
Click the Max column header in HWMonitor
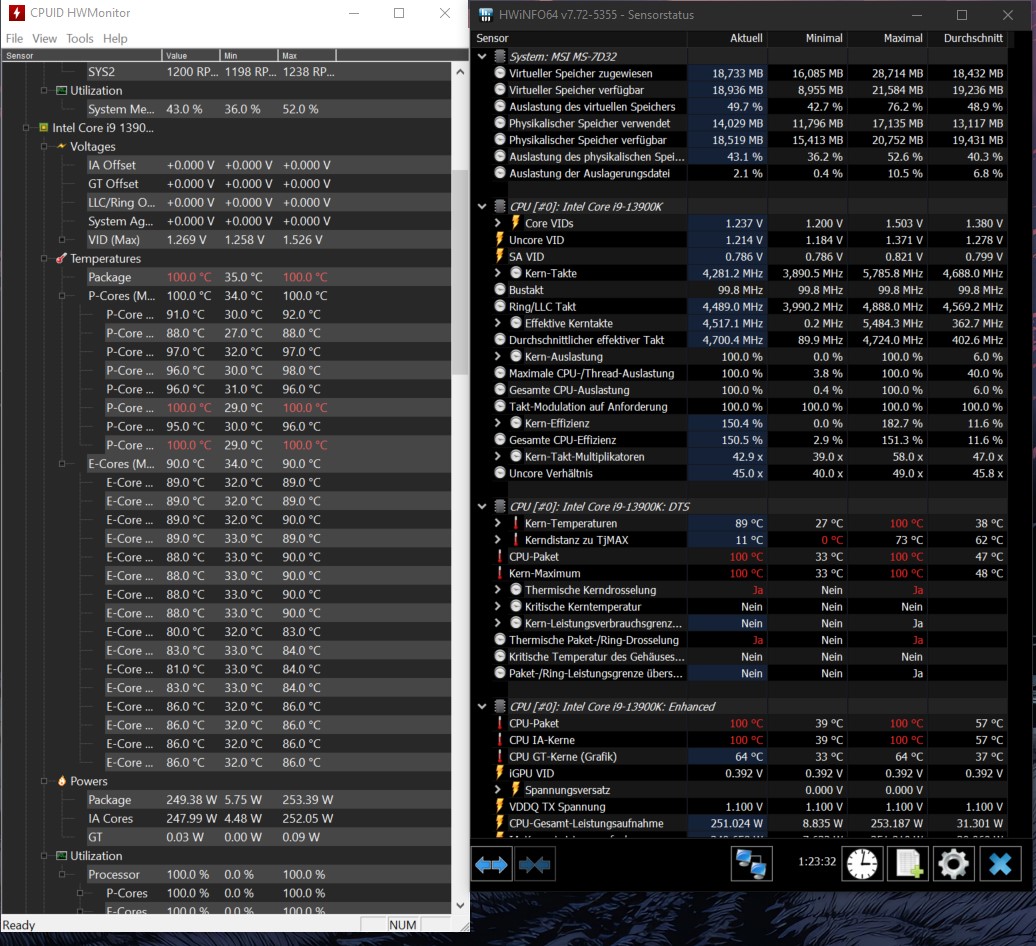coord(307,55)
